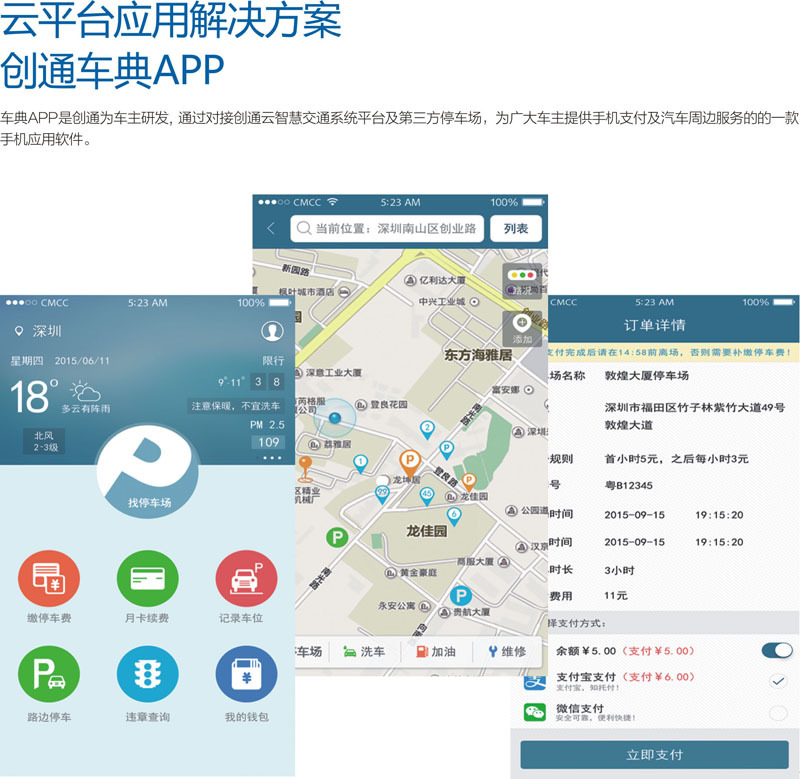Tap the 限行 restricted digit 3
Image resolution: width=800 pixels, height=779 pixels.
coord(258,382)
